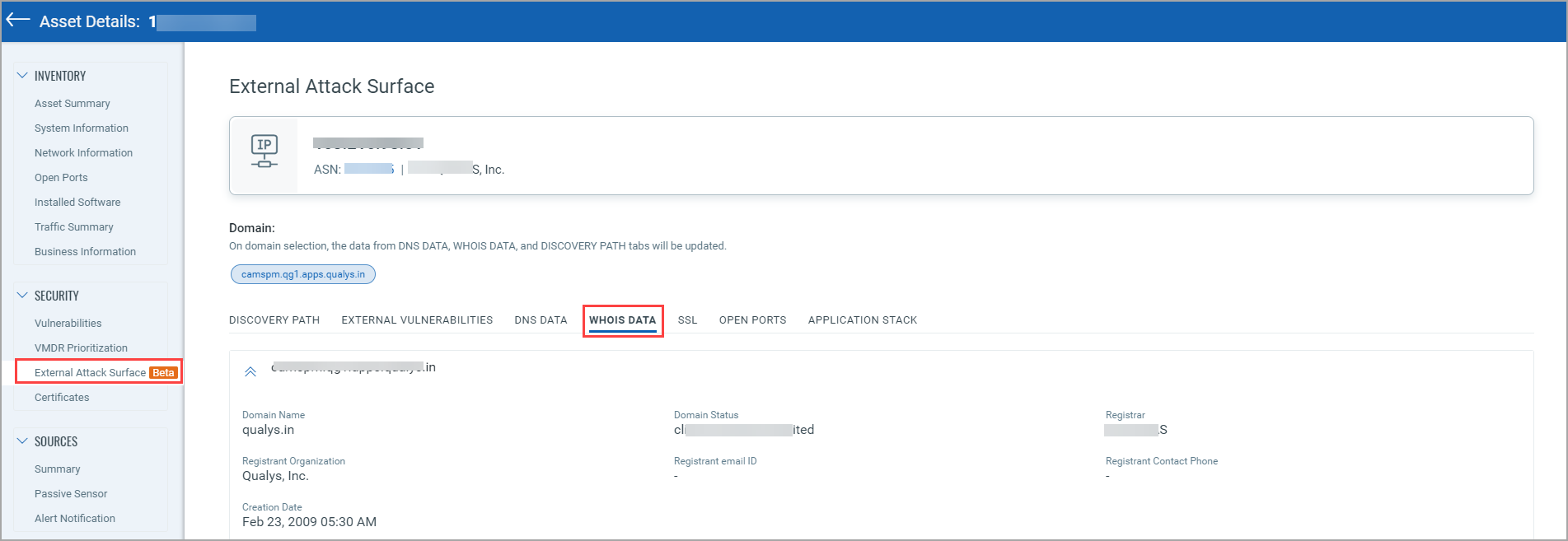Open System Information page
The image size is (1568, 541).
click(82, 128)
